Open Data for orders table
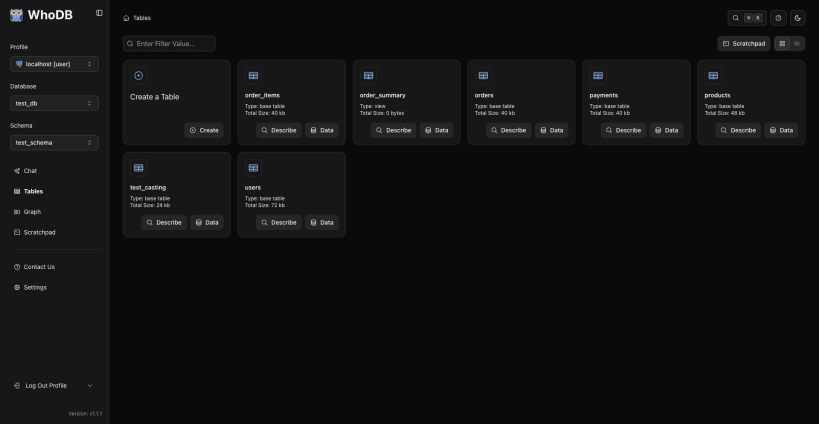 (552, 131)
